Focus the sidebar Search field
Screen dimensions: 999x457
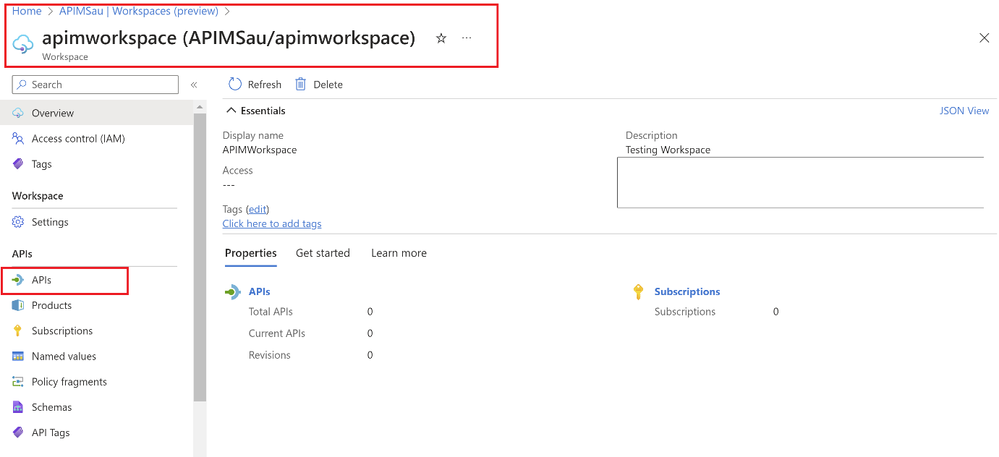pyautogui.click(x=96, y=85)
